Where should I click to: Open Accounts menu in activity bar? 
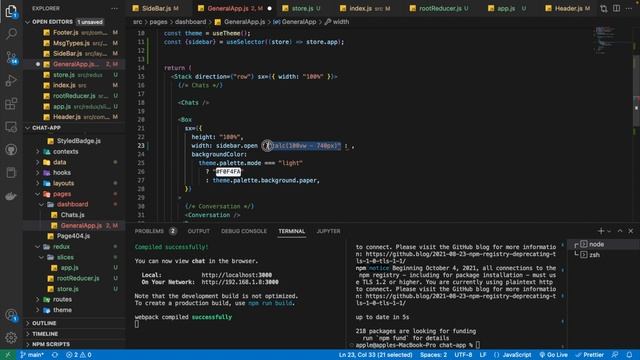(11, 315)
